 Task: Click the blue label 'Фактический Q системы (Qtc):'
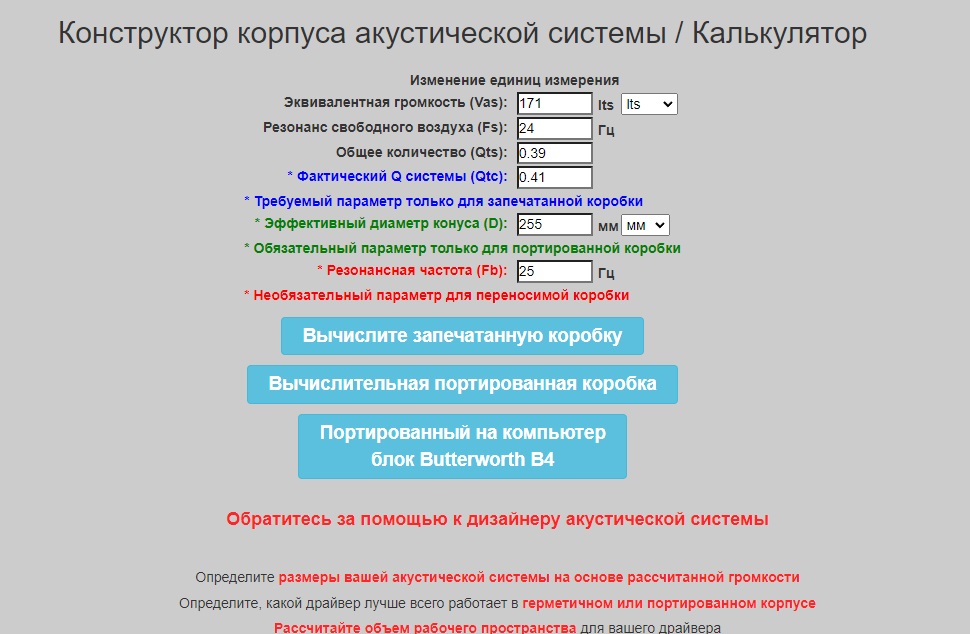pyautogui.click(x=401, y=176)
